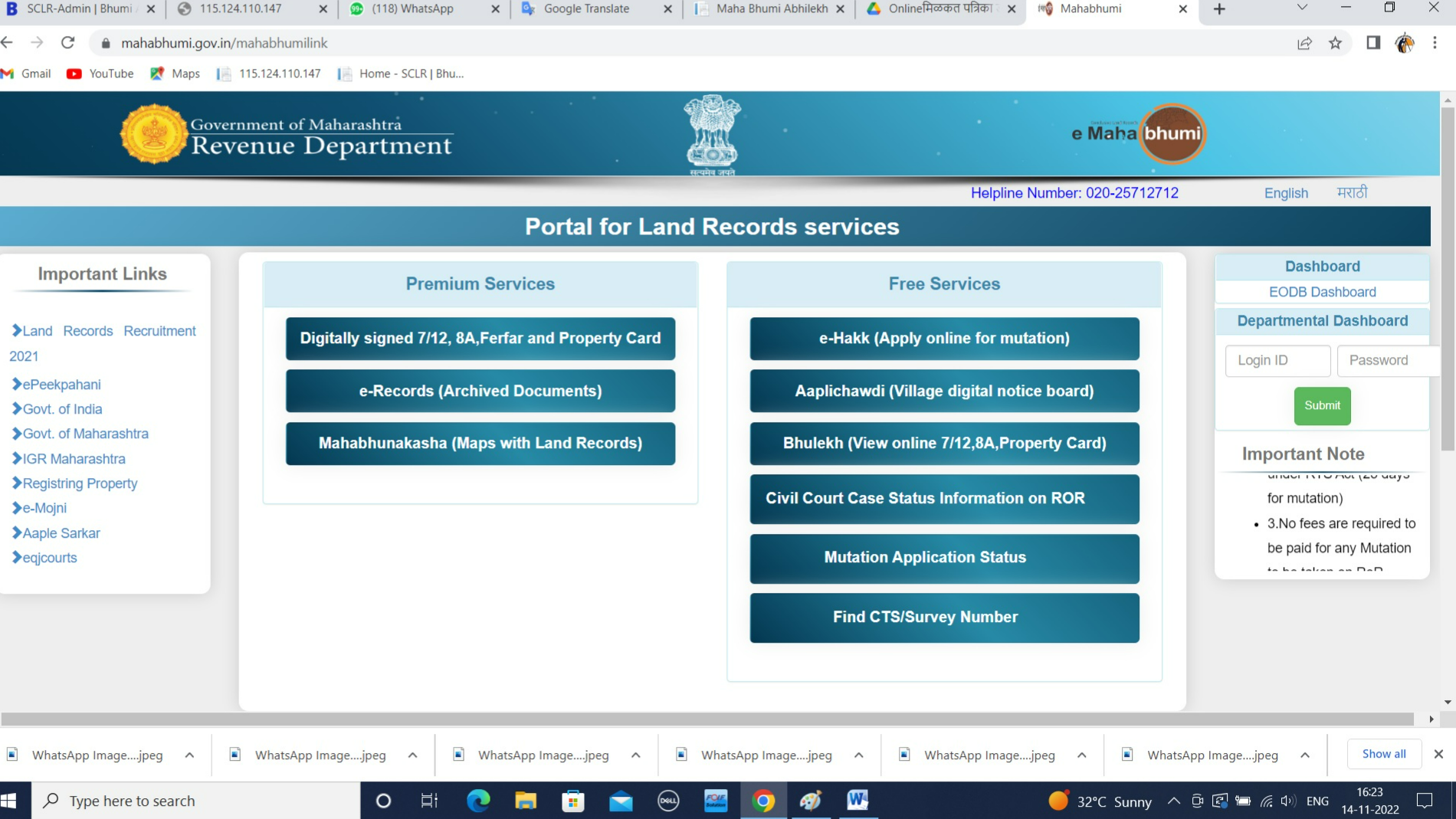Expand options for first WhatsApp Image download
The height and width of the screenshot is (819, 1456).
click(x=189, y=755)
